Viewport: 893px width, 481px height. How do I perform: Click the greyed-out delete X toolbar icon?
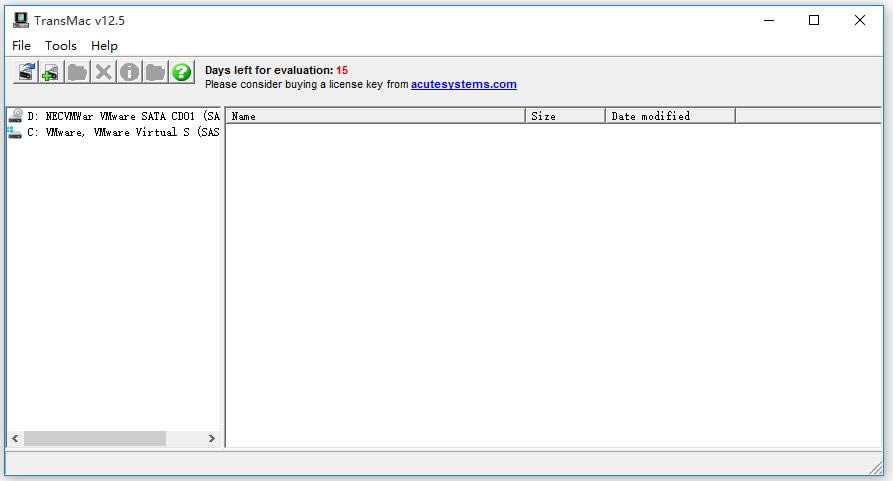(x=103, y=72)
